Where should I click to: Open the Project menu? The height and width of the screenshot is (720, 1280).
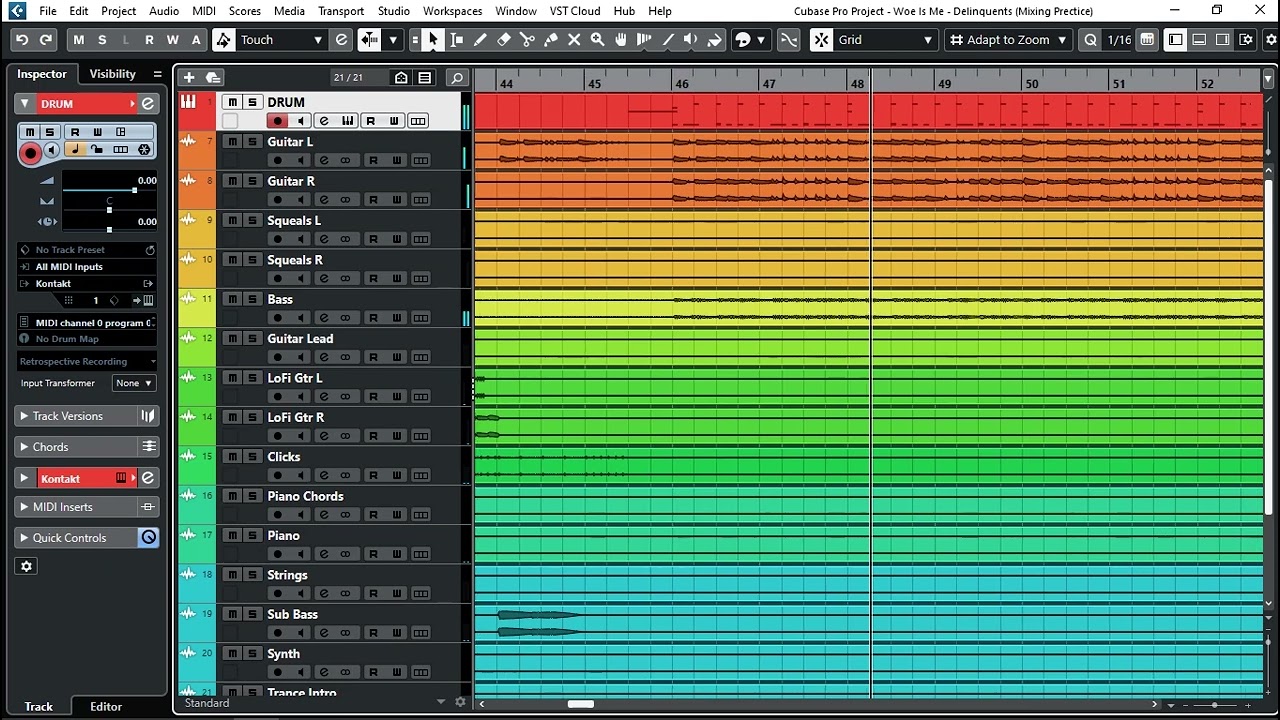pyautogui.click(x=118, y=11)
